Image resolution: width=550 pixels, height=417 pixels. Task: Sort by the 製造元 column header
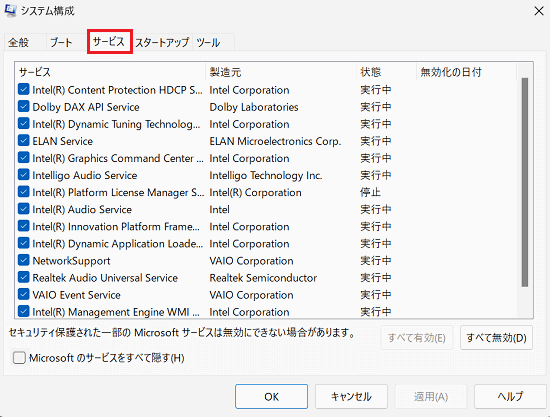click(x=281, y=72)
